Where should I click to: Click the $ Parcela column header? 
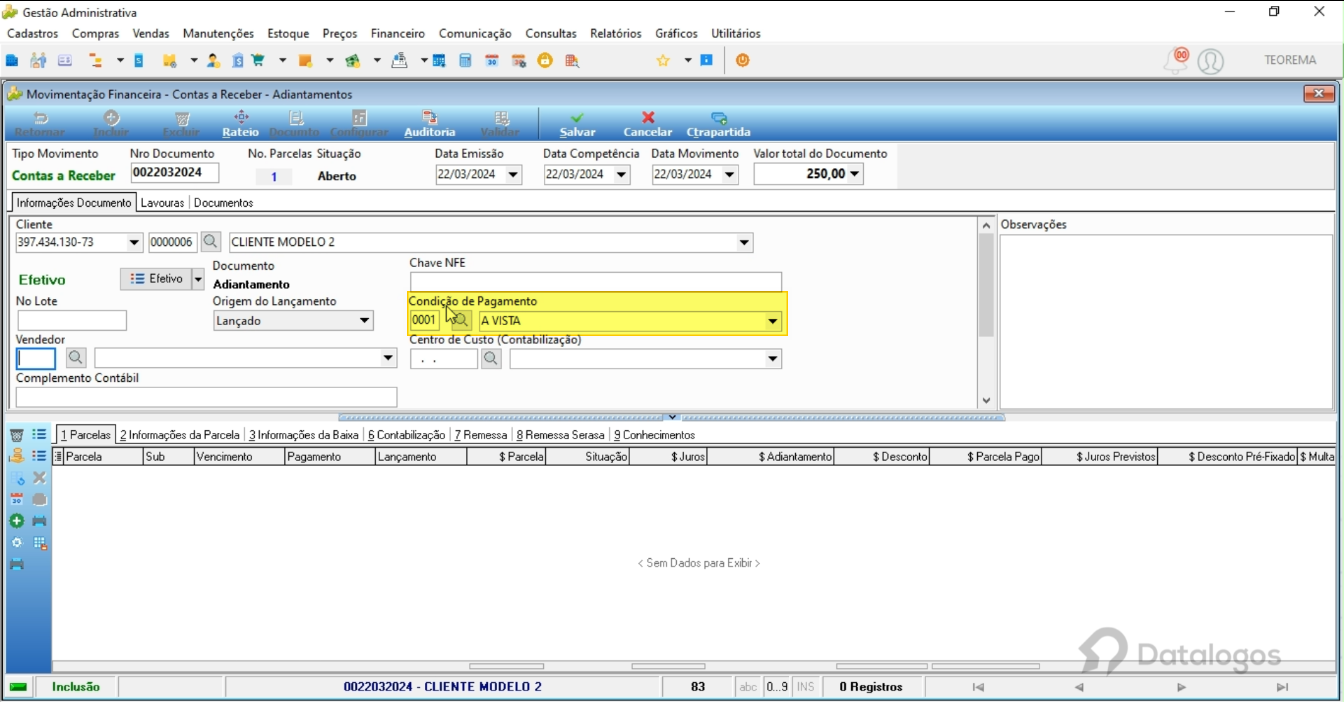(x=506, y=457)
